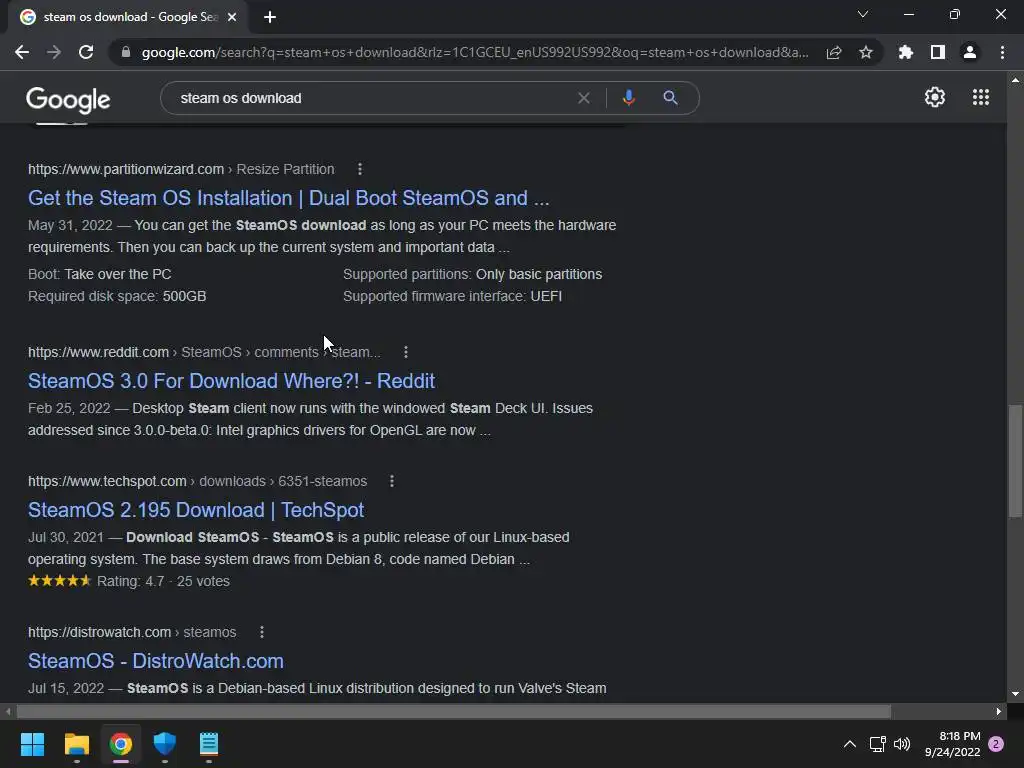Open the Google apps grid
Viewport: 1024px width, 768px height.
(x=981, y=97)
